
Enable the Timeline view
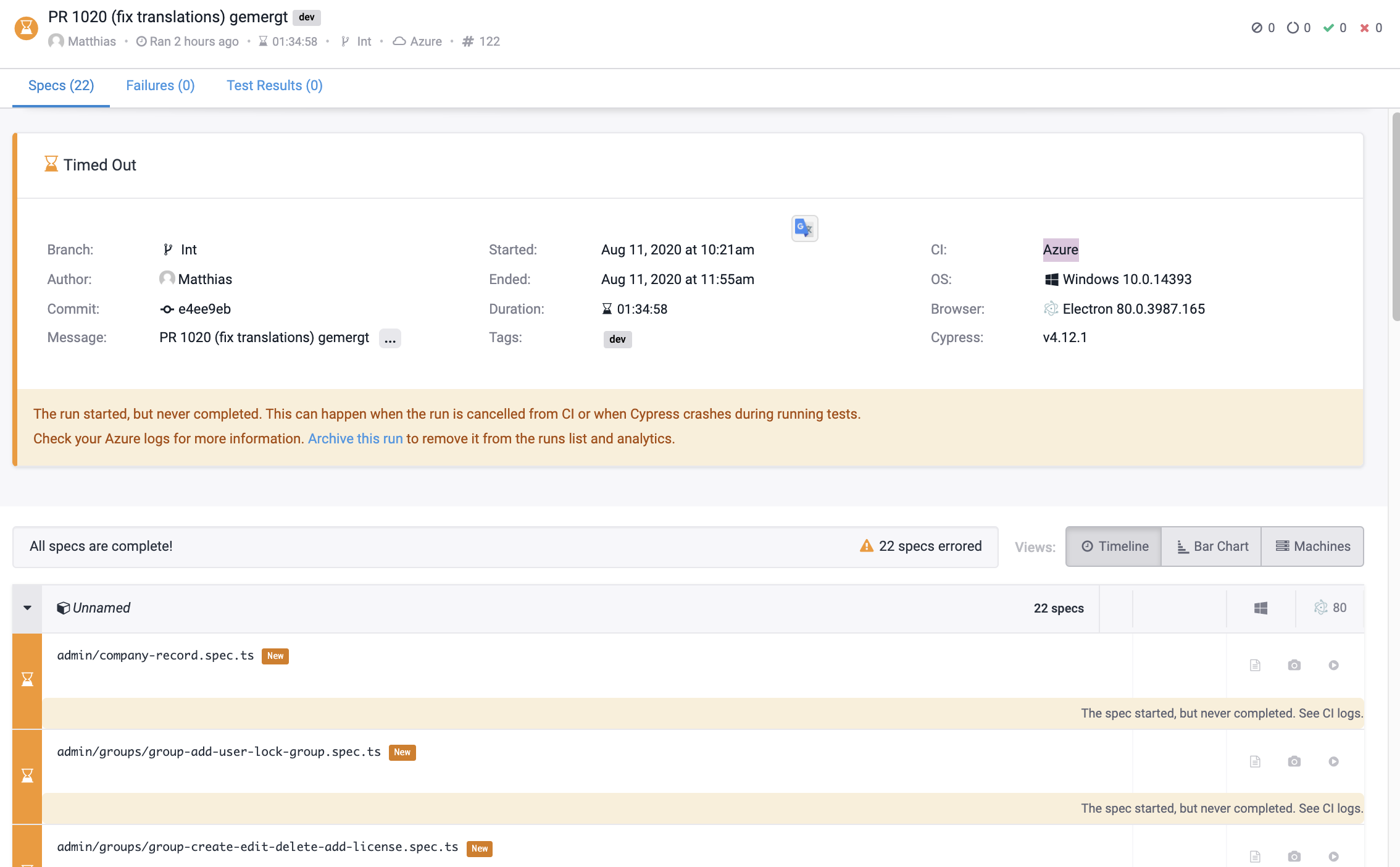(x=1112, y=546)
